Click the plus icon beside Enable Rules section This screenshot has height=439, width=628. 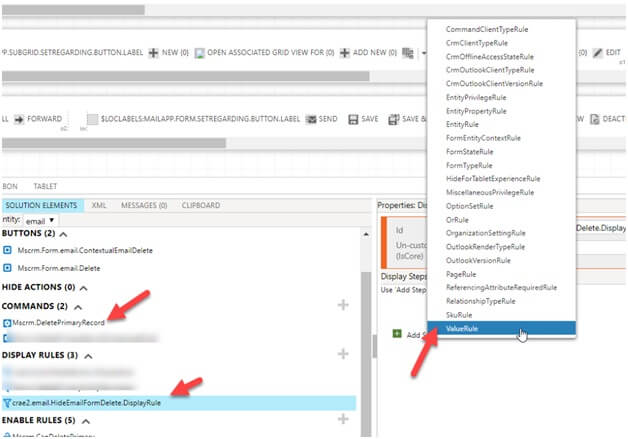(343, 418)
